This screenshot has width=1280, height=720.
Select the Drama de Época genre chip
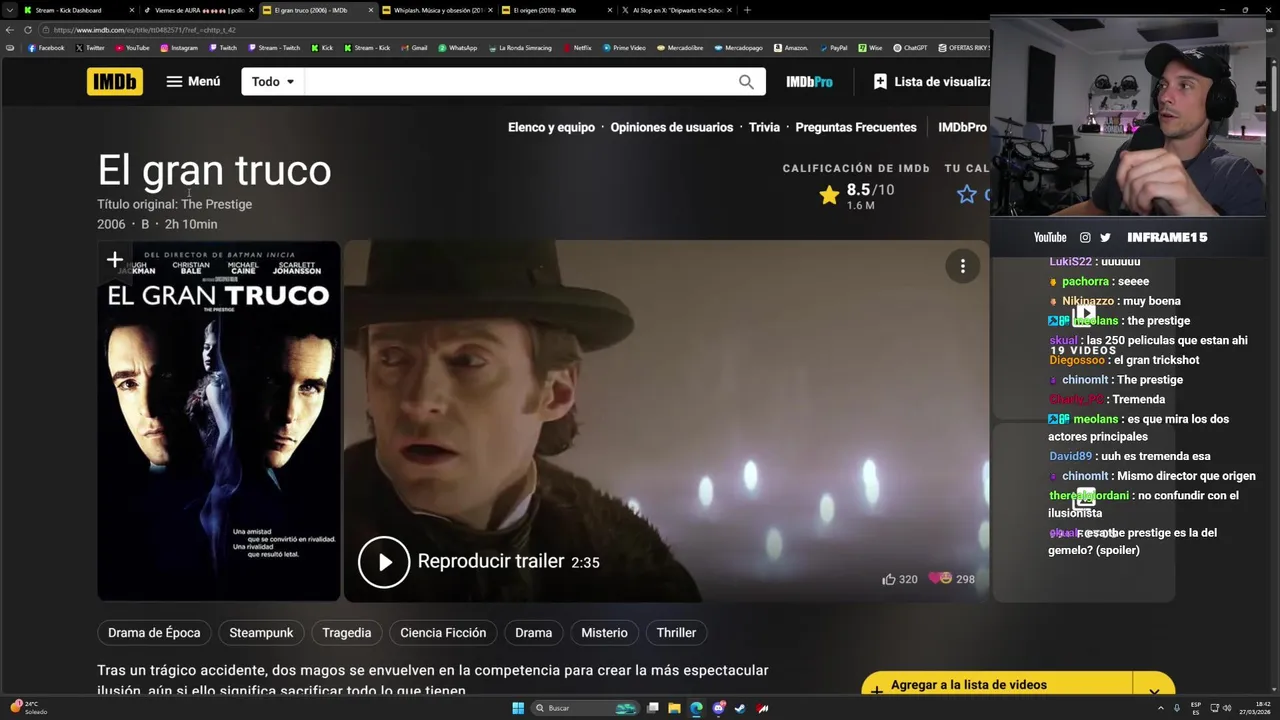click(x=154, y=633)
